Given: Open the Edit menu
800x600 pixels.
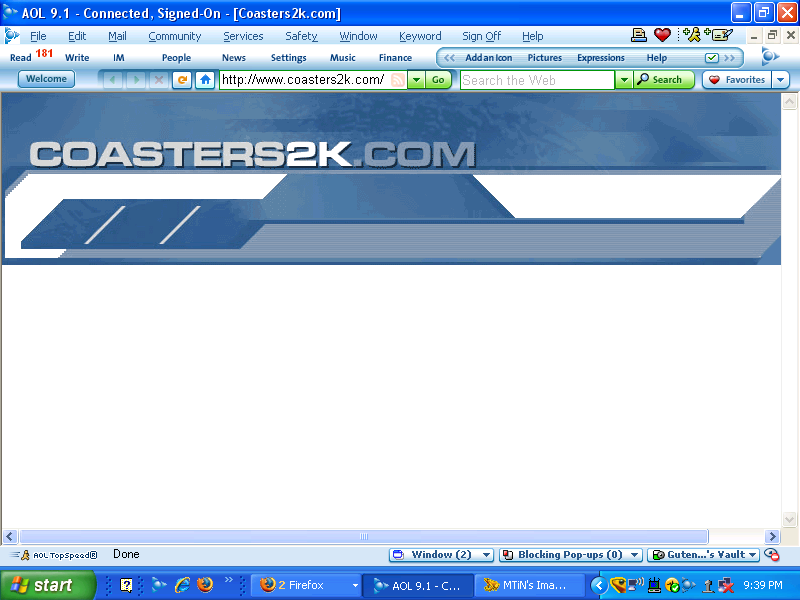Looking at the screenshot, I should (77, 36).
